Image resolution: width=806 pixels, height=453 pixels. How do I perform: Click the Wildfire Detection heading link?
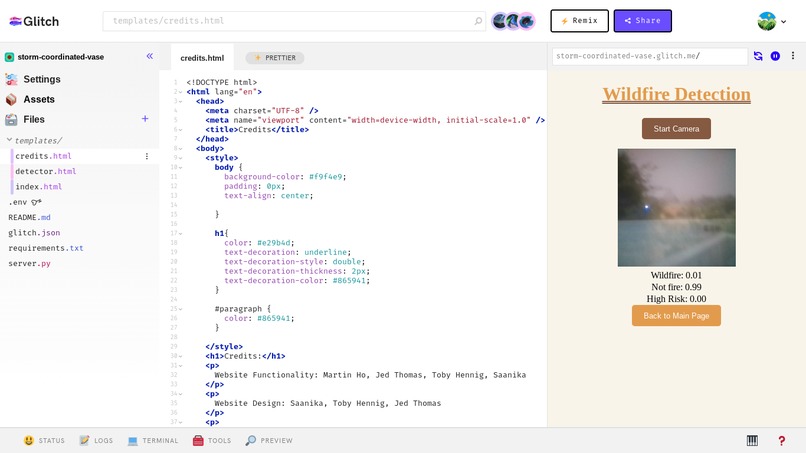coord(676,94)
